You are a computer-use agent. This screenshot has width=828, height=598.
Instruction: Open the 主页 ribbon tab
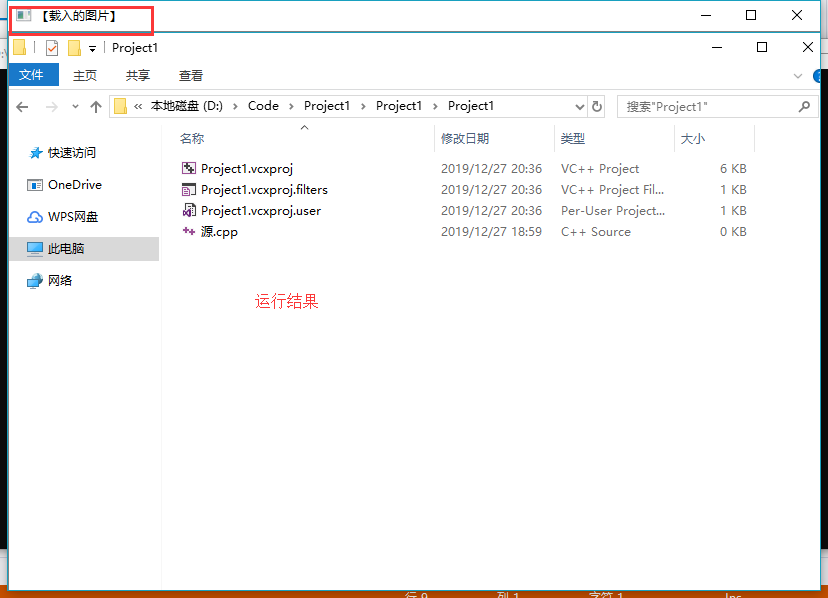tap(85, 76)
